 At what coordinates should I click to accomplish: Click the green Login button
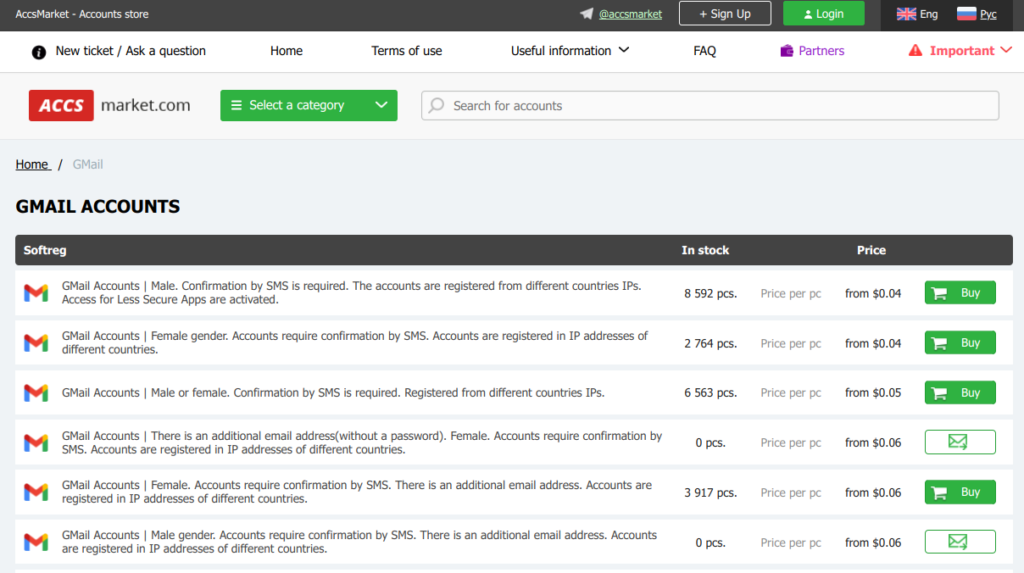[824, 14]
